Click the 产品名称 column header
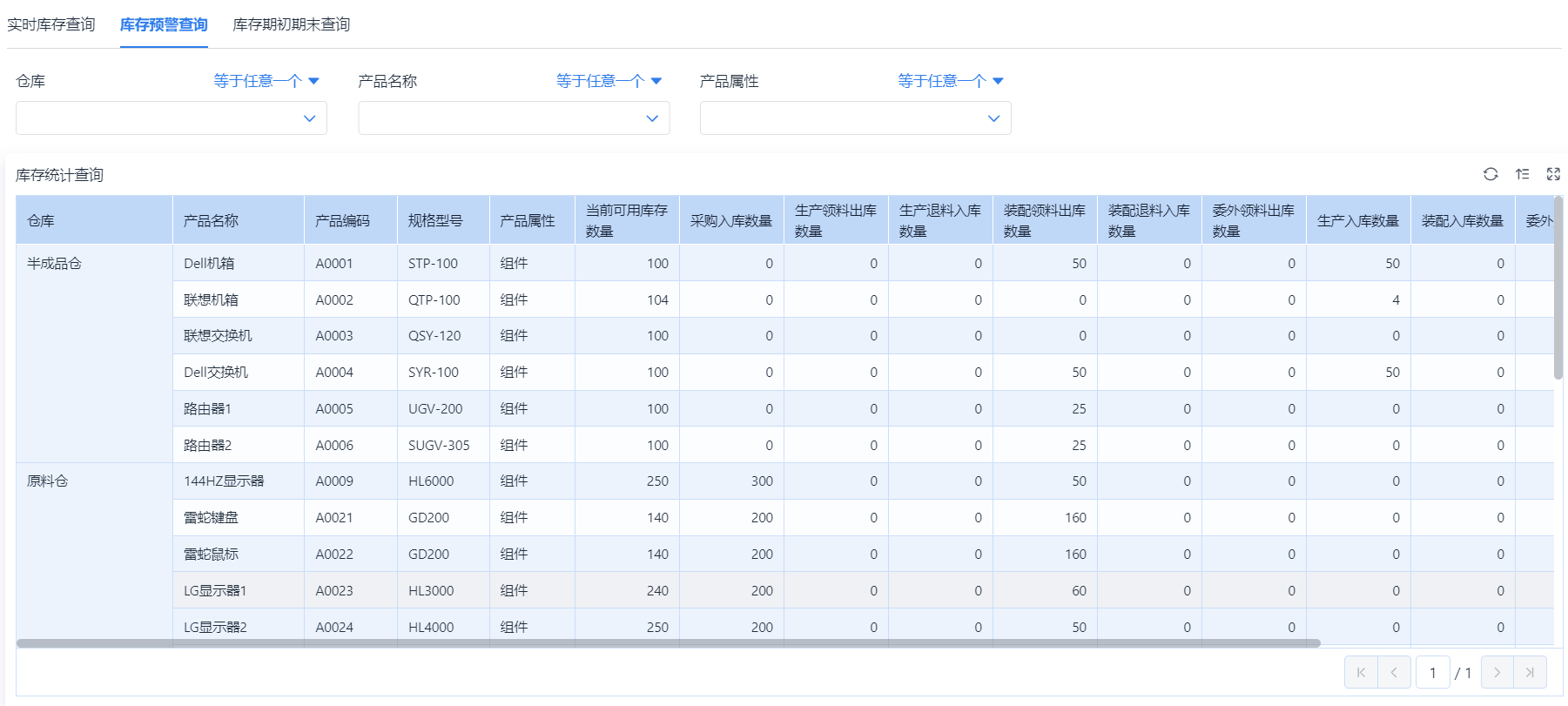Image resolution: width=1568 pixels, height=706 pixels. click(239, 220)
